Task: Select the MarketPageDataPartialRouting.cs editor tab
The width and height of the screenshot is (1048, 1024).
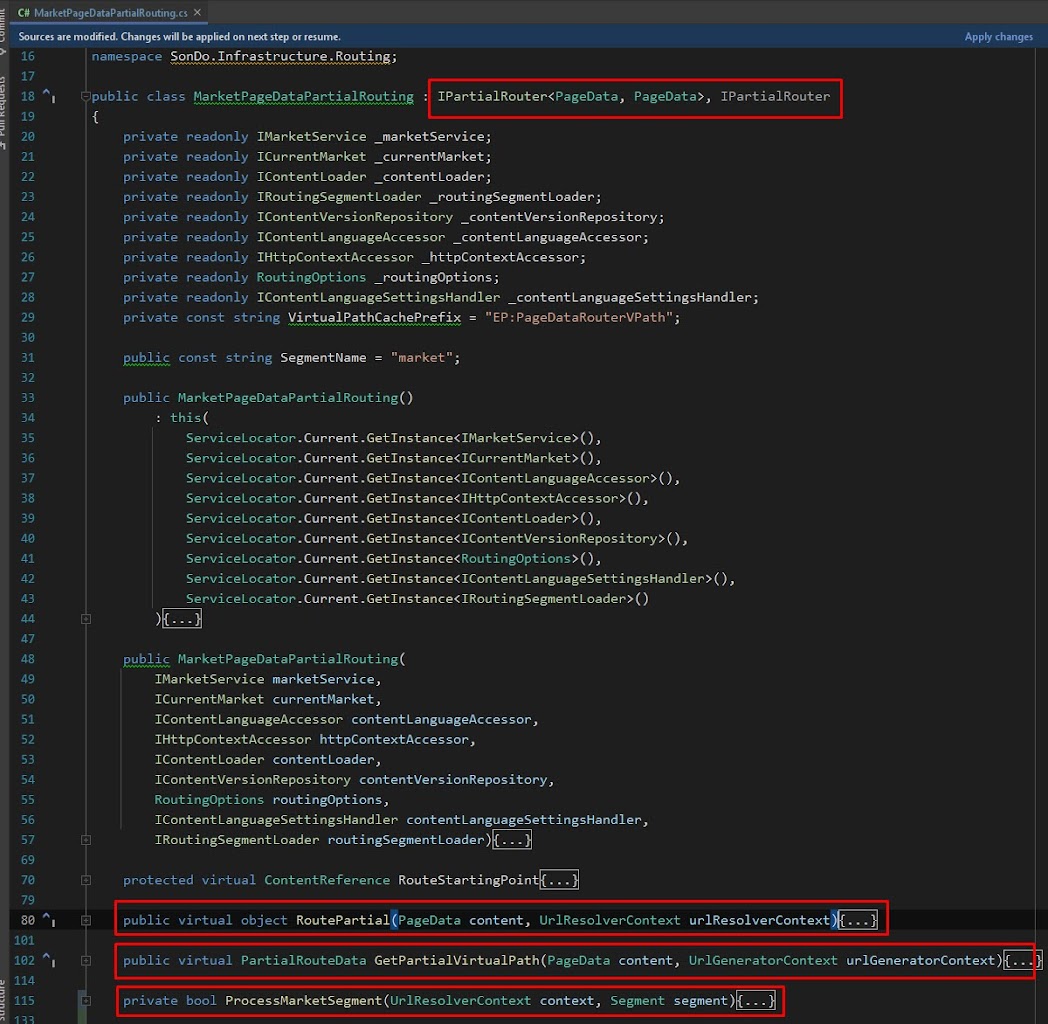Action: [110, 12]
